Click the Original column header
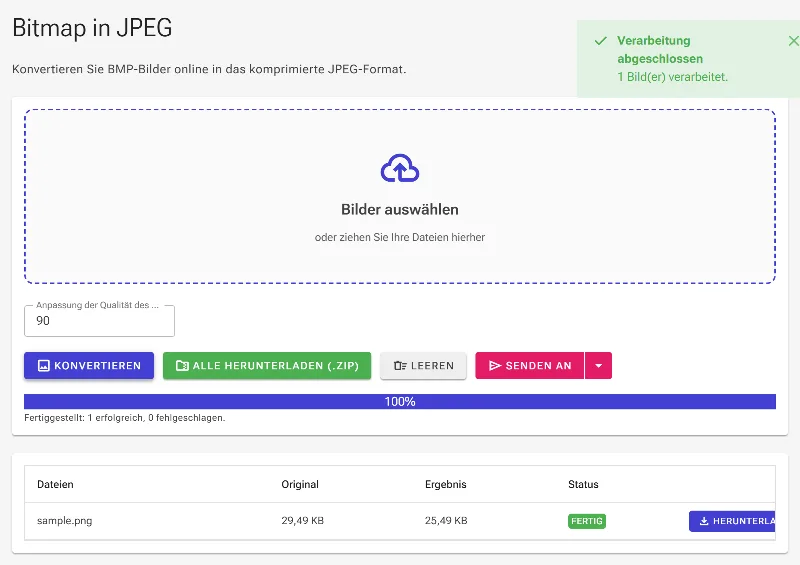Viewport: 800px width, 565px height. (300, 484)
